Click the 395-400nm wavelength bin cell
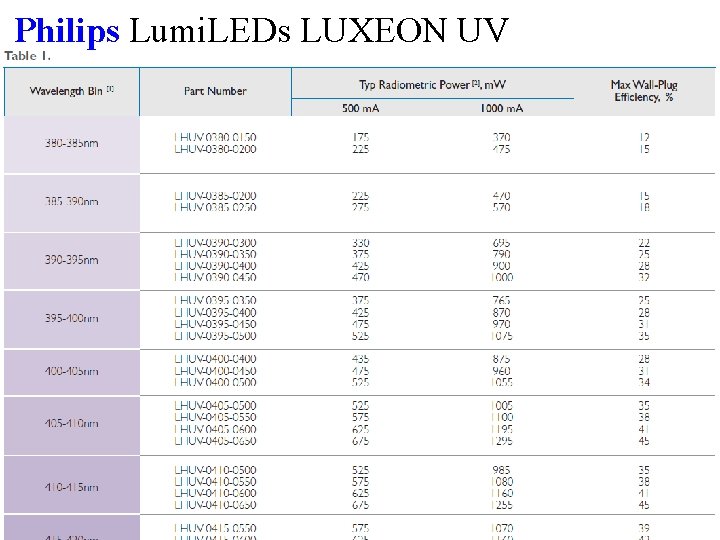Screen dimensions: 720x540 point(72,318)
